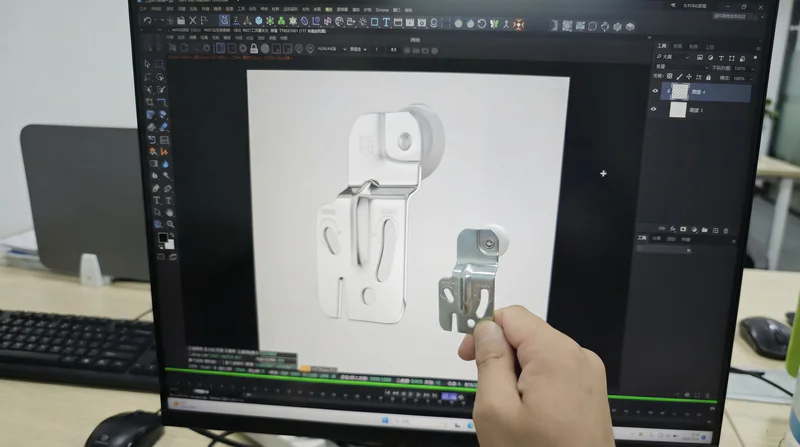Screen dimensions: 800x447
Task: Click the Windows Start button on the taskbar
Action: [x=385, y=420]
